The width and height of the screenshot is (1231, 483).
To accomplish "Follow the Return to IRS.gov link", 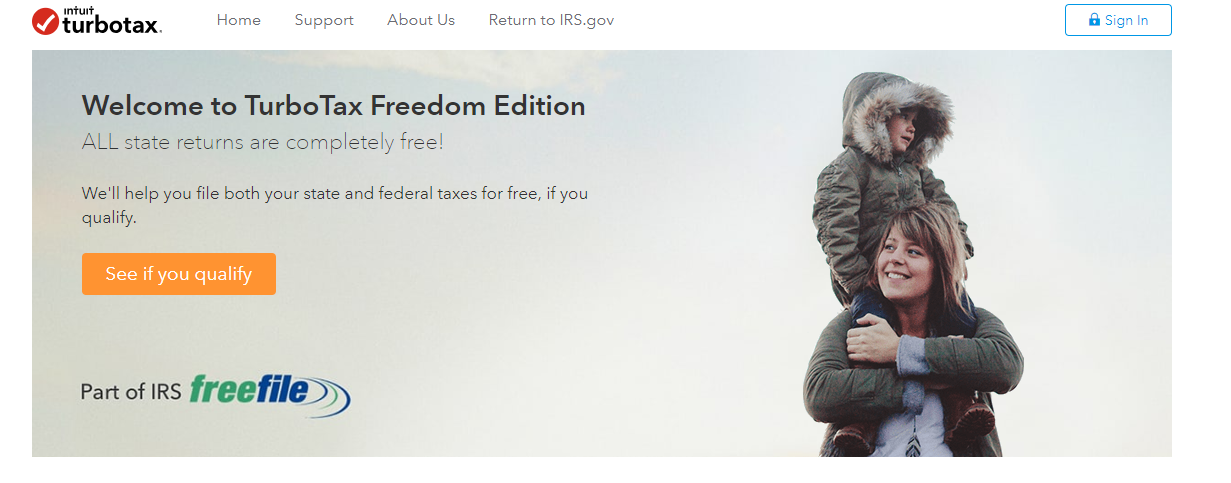I will point(551,20).
